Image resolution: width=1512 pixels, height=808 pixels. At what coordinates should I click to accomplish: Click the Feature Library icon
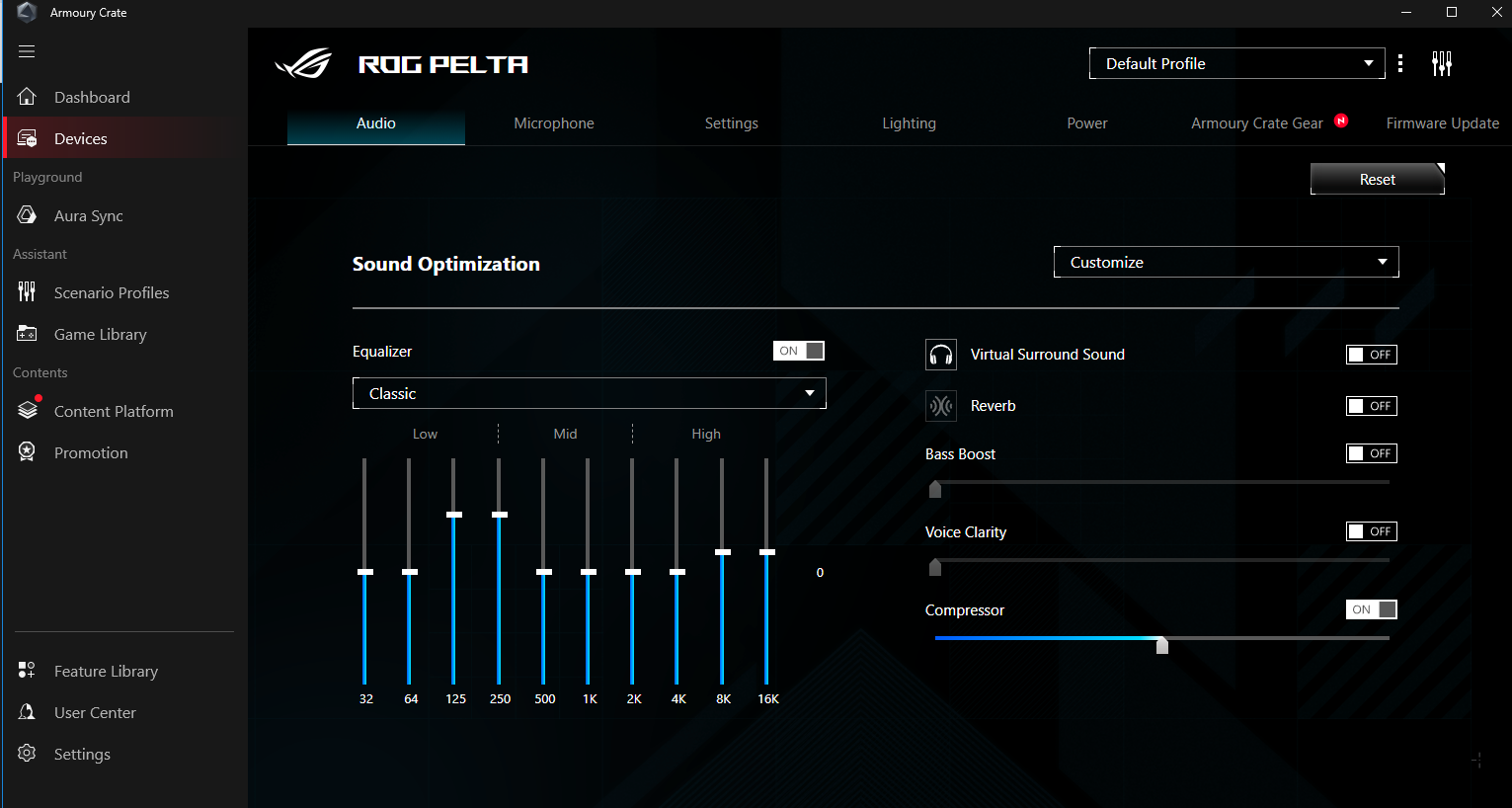coord(28,671)
